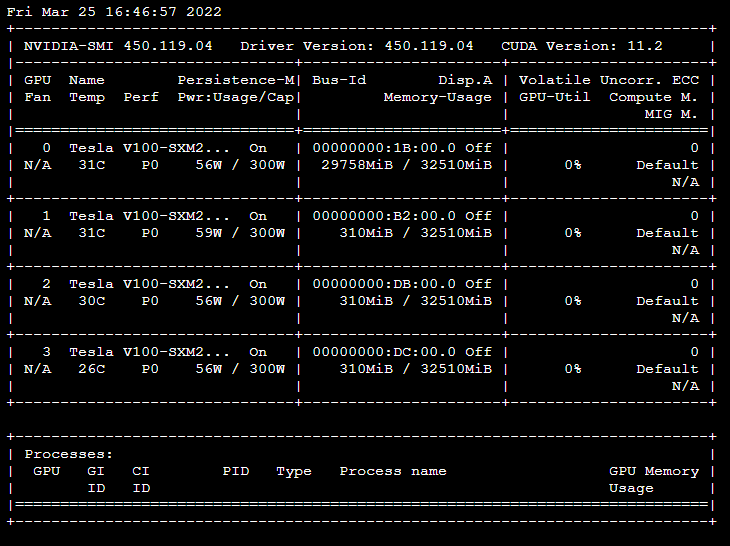
Task: Click the GPU Memory column header
Action: tap(654, 471)
